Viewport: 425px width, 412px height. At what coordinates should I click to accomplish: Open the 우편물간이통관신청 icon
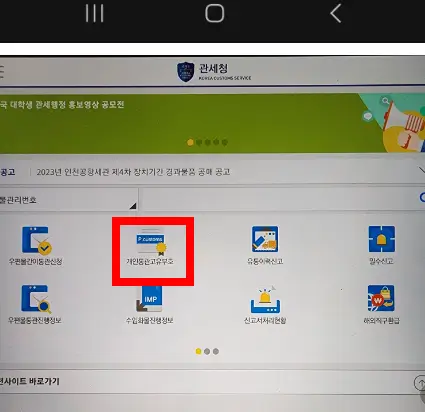[x=35, y=246]
